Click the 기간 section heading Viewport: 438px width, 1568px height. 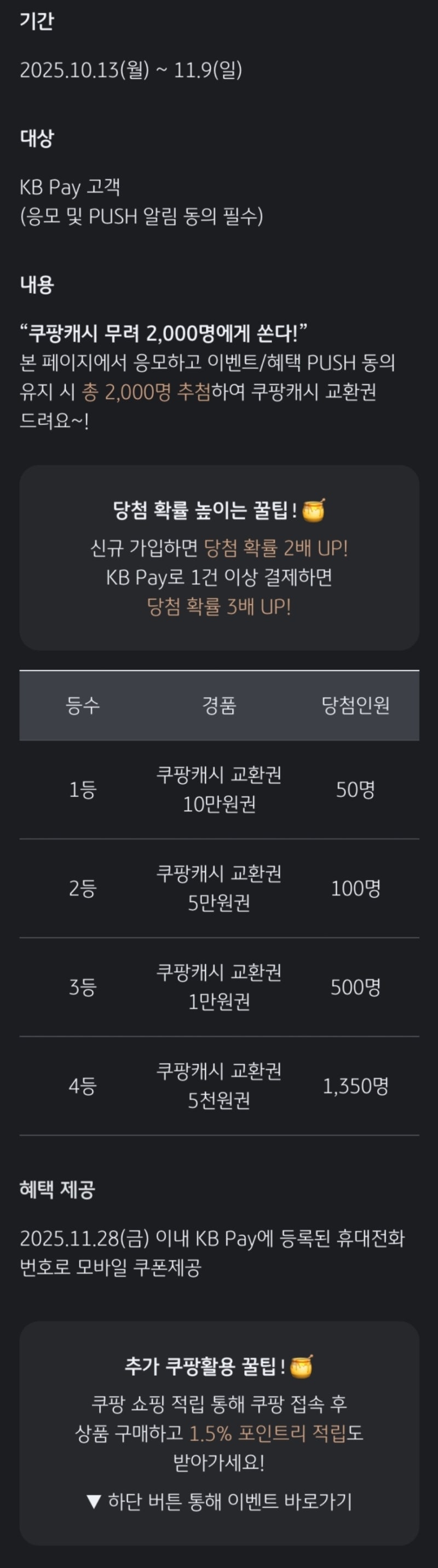(37, 21)
